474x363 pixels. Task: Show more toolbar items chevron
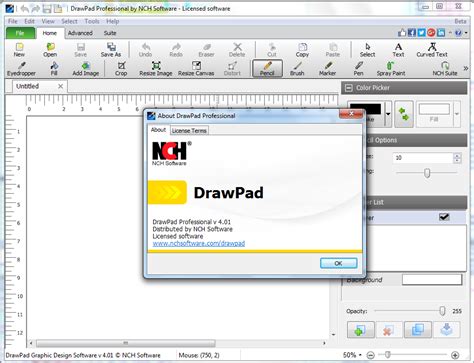pos(466,68)
